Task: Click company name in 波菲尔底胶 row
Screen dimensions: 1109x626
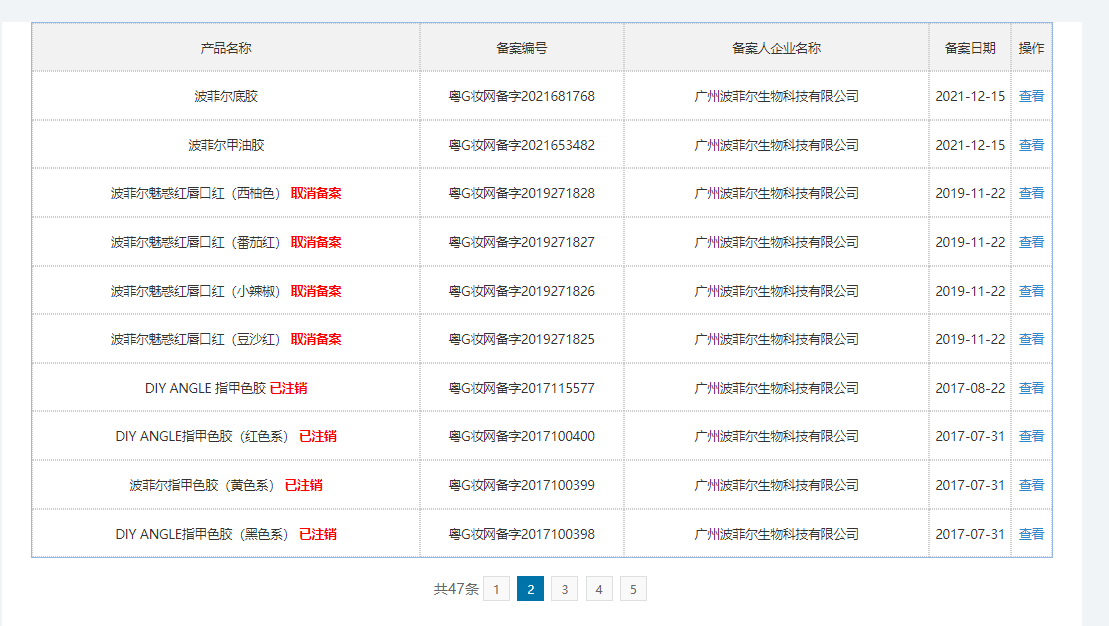Action: point(776,96)
